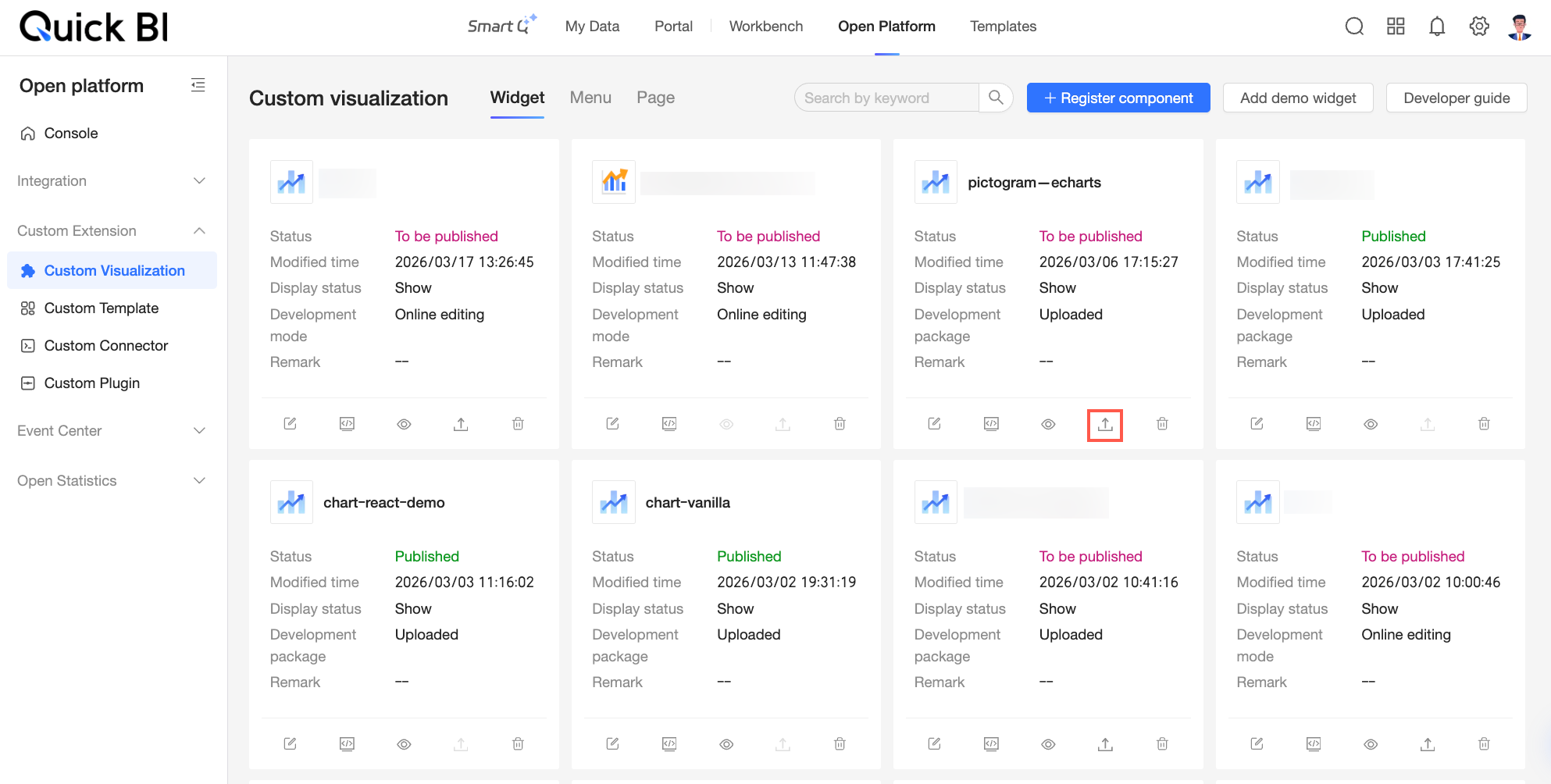Screen dimensions: 1551x784
Task: Focus the Search by keyword field
Action: pos(887,98)
